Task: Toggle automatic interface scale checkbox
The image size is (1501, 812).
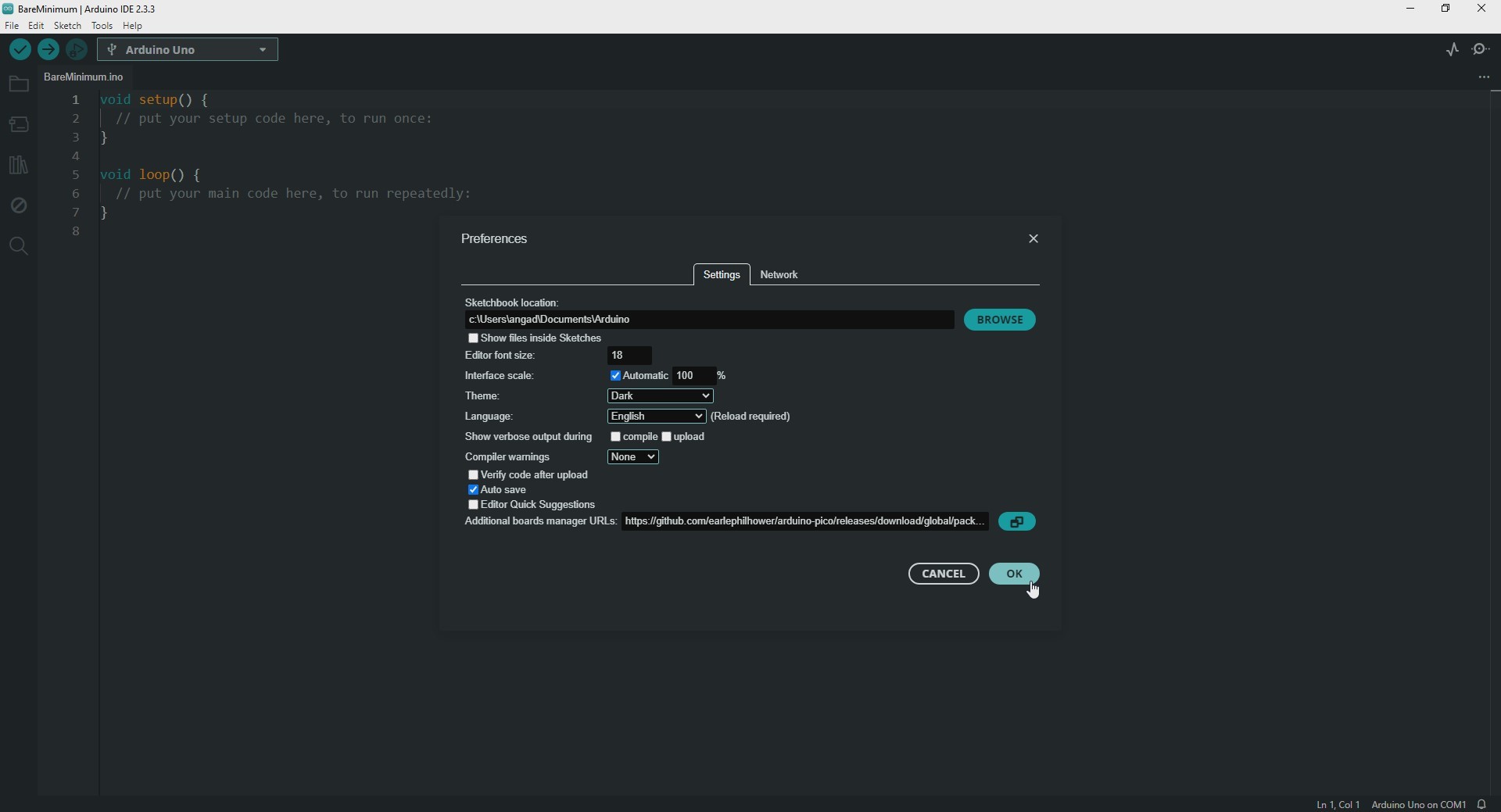Action: (x=615, y=376)
